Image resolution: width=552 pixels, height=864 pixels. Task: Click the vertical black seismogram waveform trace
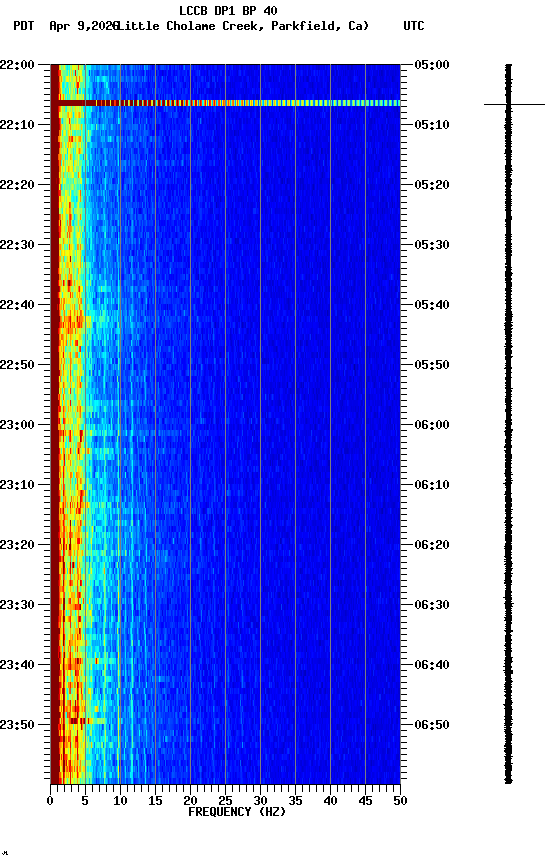coord(508,424)
